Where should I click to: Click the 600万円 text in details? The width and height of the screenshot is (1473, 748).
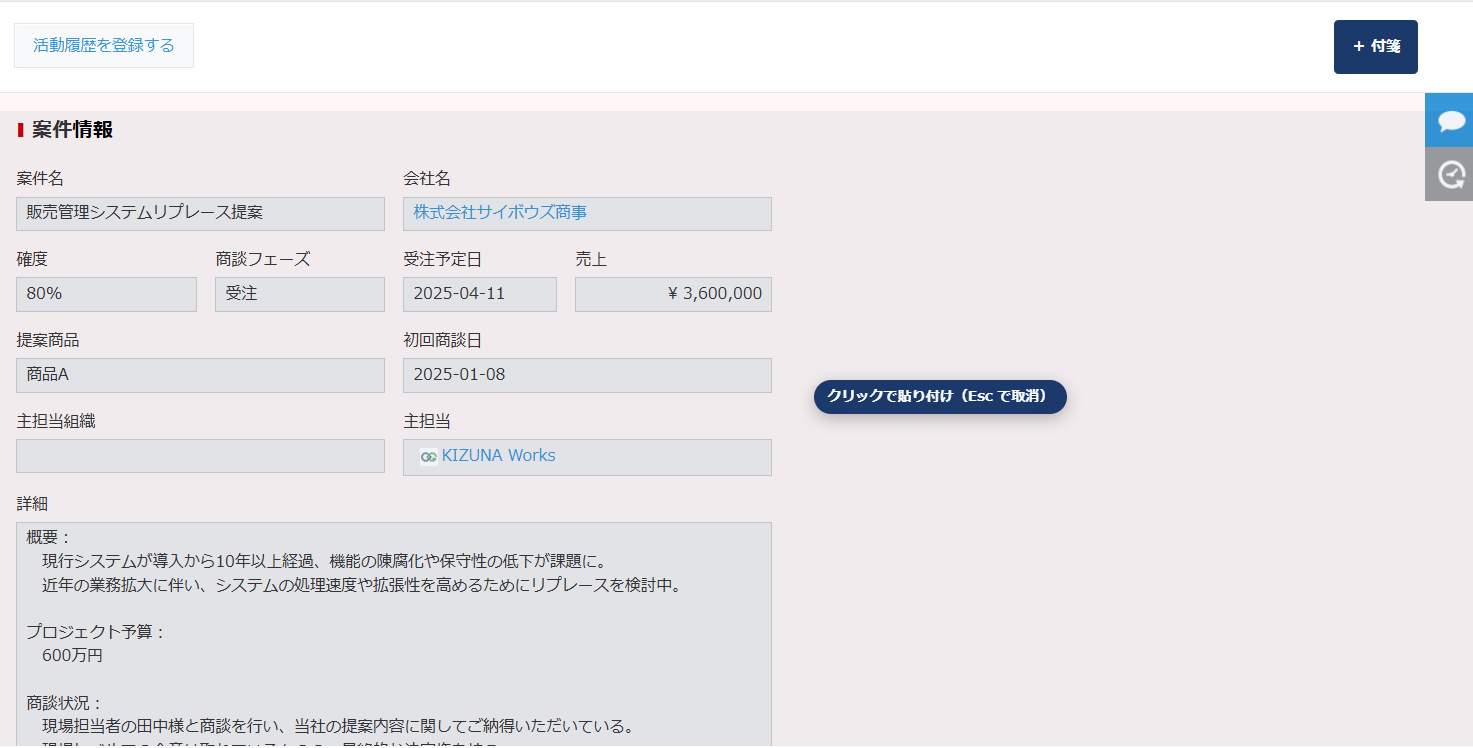pos(72,656)
